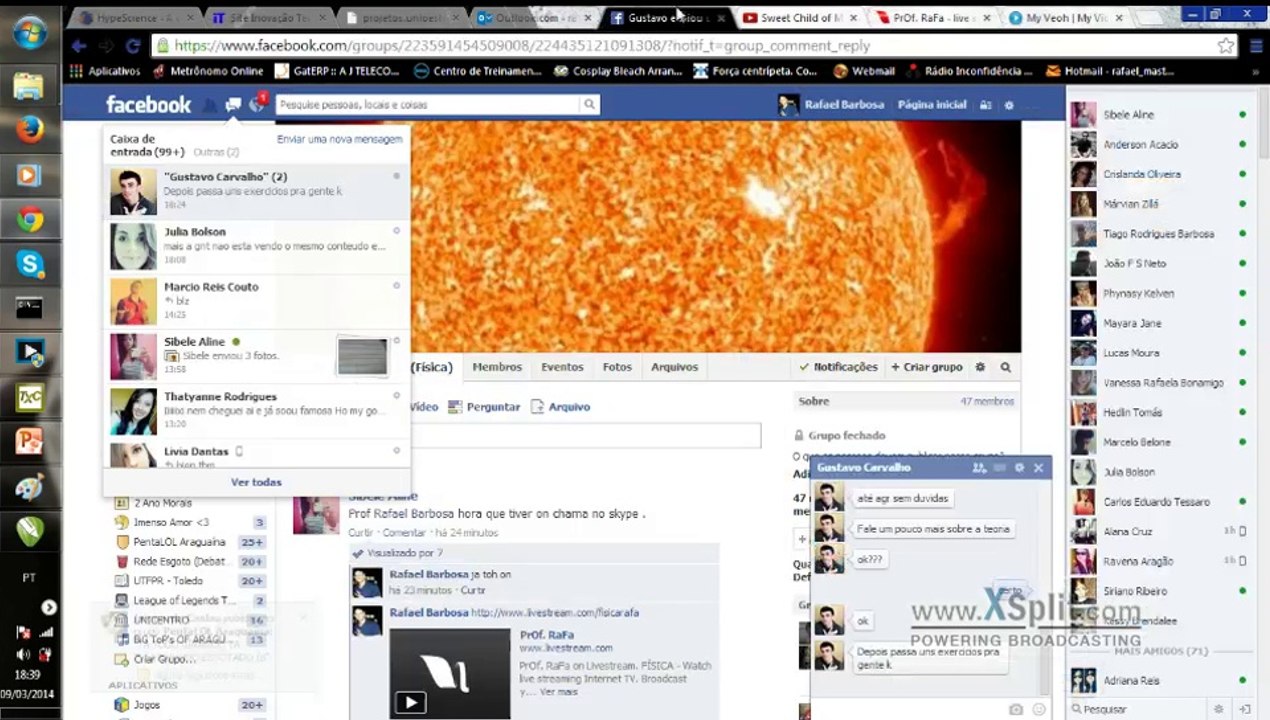This screenshot has height=720, width=1270.
Task: Show more bookmarks with the overflow chevron
Action: (1256, 72)
